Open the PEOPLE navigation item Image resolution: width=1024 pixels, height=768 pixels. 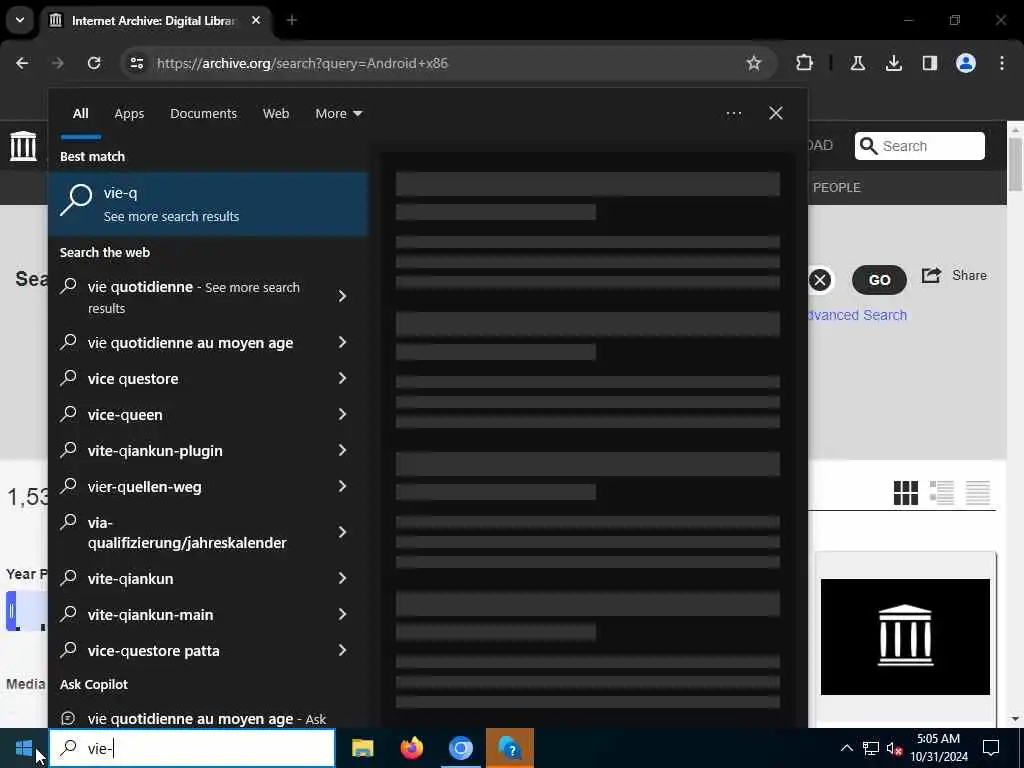837,187
